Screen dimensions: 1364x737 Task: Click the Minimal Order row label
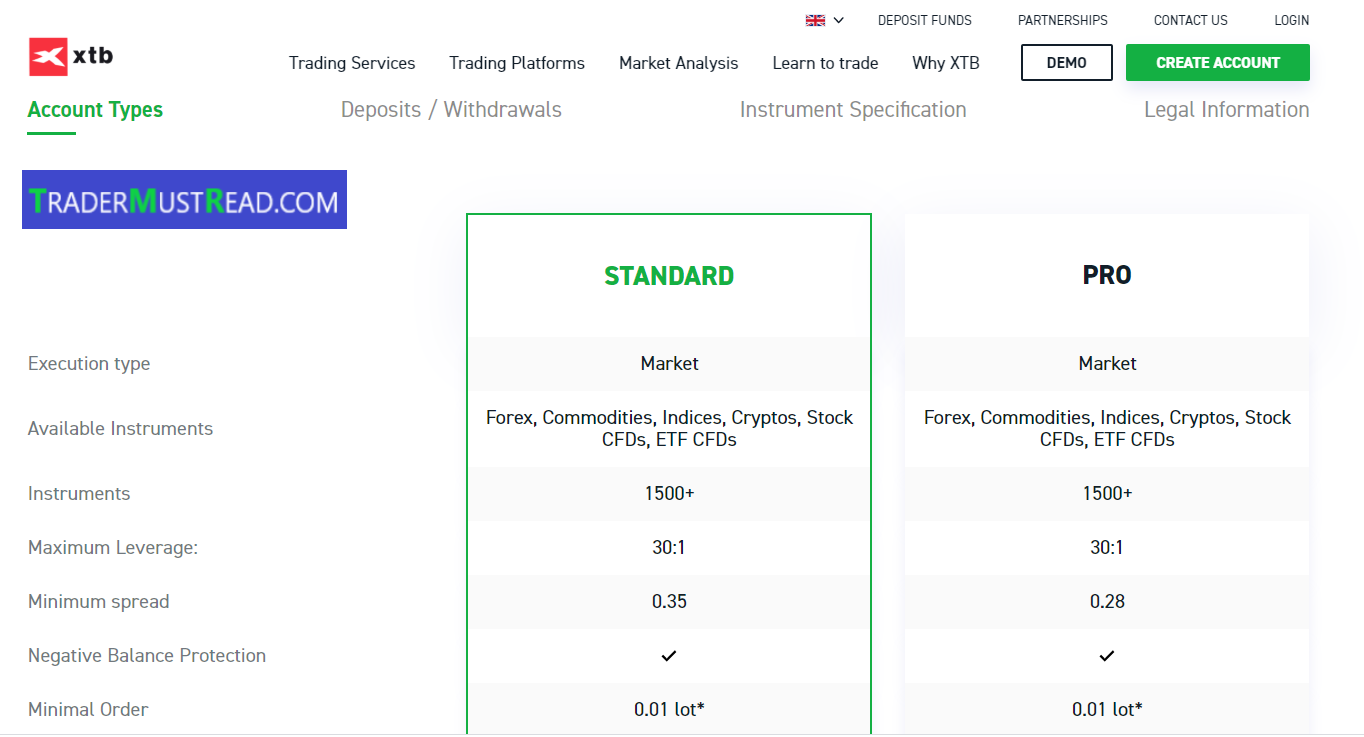coord(88,710)
